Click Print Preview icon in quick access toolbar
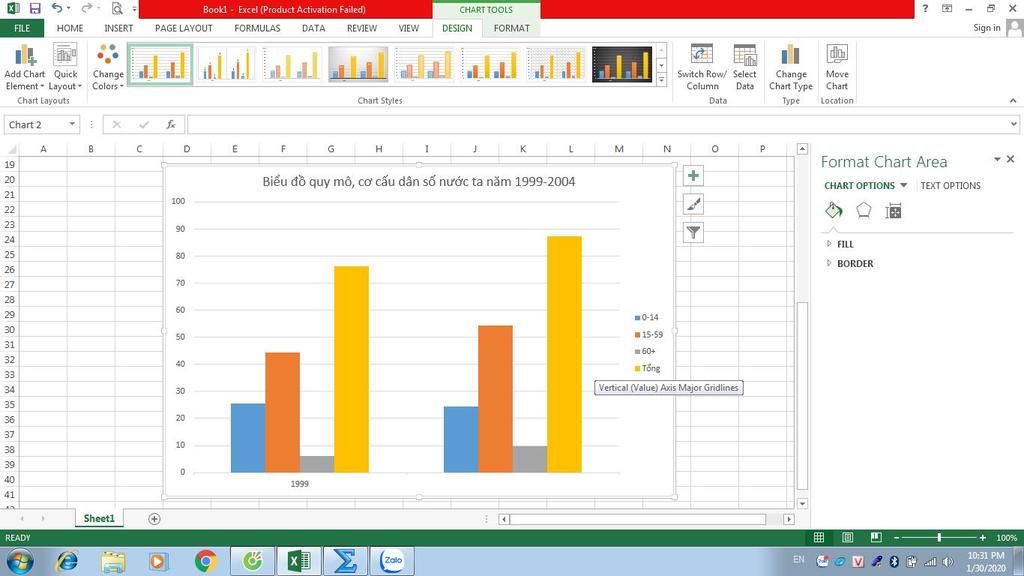The width and height of the screenshot is (1024, 576). pyautogui.click(x=117, y=8)
